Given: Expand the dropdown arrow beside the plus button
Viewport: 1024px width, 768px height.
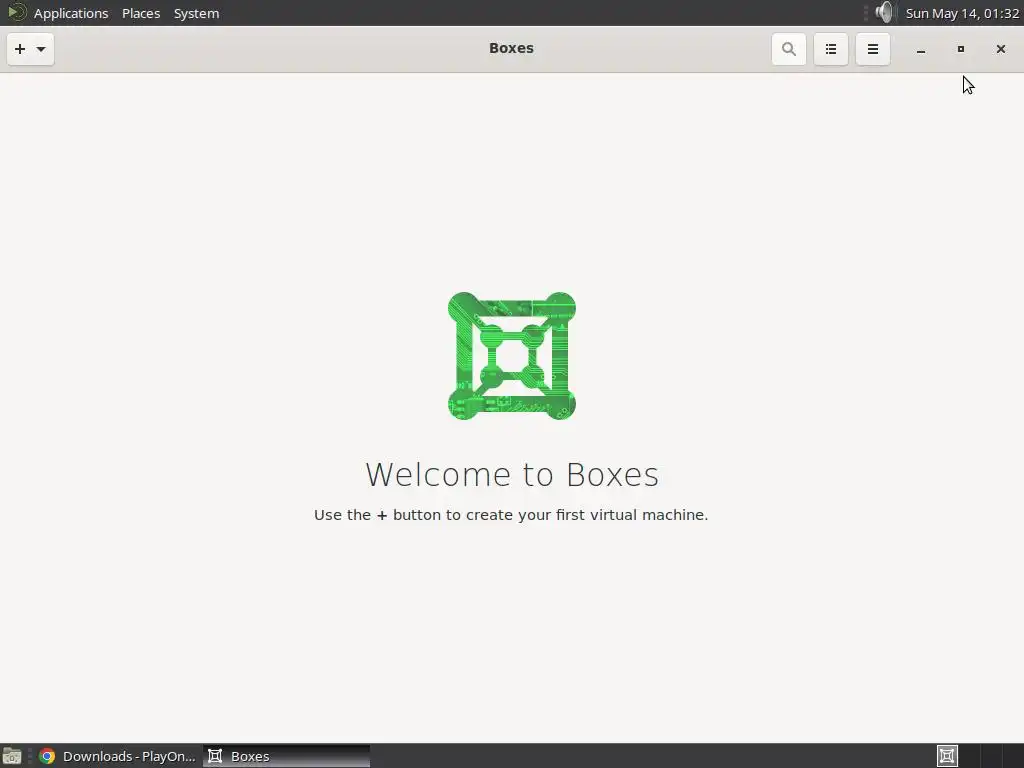Looking at the screenshot, I should point(41,50).
